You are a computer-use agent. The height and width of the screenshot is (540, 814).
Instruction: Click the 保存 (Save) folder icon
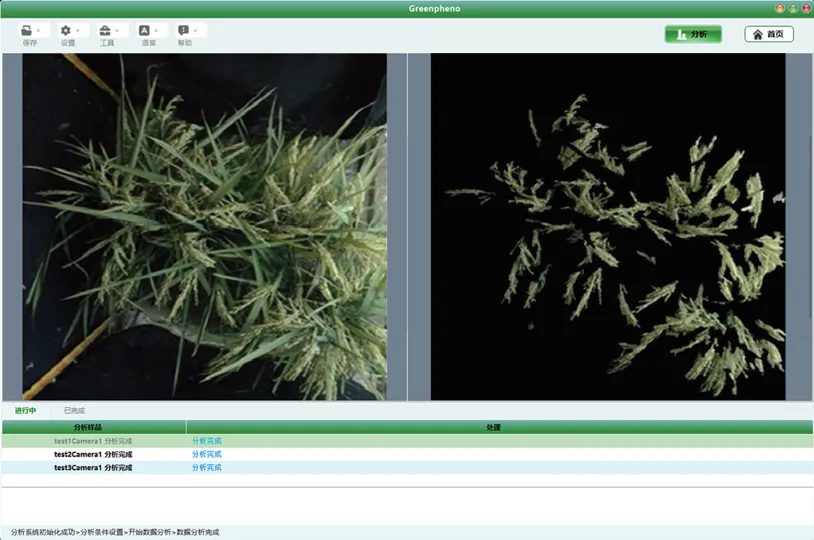click(26, 31)
